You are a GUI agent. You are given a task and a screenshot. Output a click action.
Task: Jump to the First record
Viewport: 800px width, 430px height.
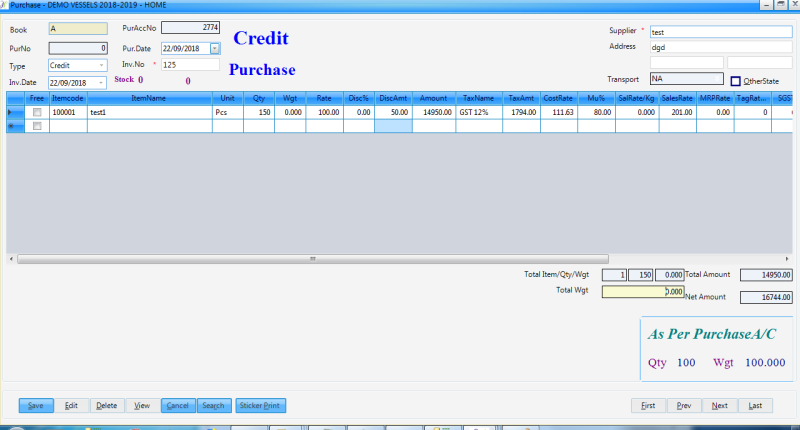point(648,405)
